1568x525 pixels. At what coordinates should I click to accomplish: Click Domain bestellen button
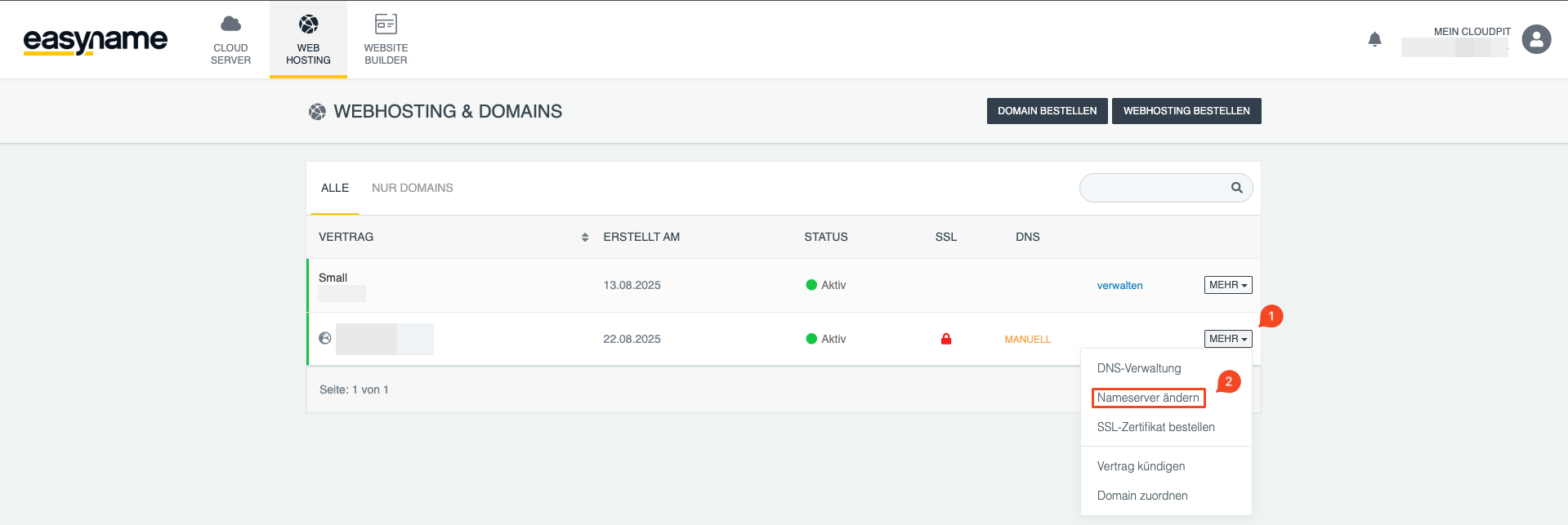(1047, 111)
